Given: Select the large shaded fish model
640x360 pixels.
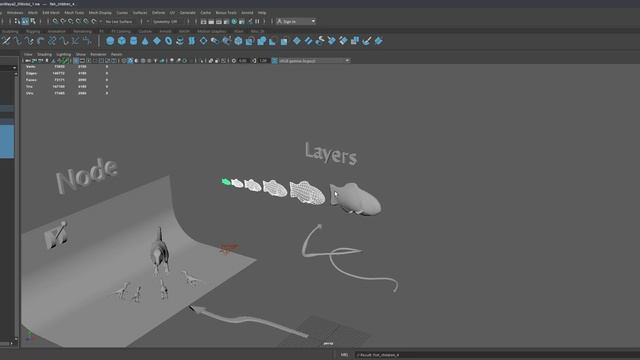Looking at the screenshot, I should (x=356, y=198).
